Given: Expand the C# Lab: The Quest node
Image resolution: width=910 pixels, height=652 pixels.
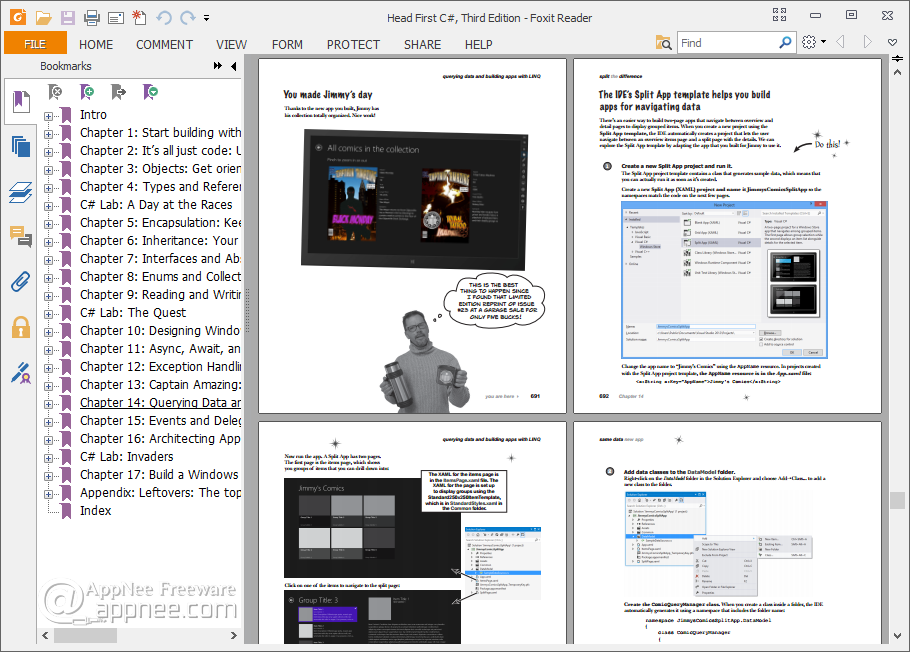Looking at the screenshot, I should point(49,314).
